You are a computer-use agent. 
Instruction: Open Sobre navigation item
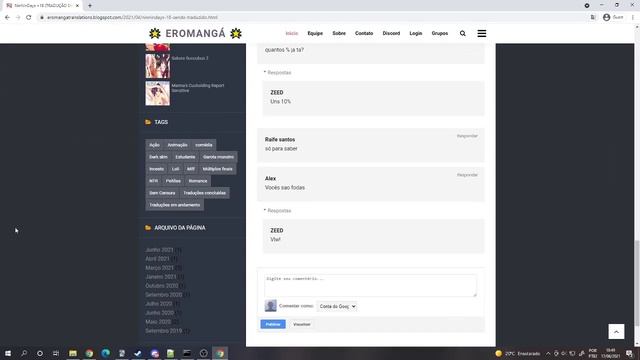(x=339, y=33)
